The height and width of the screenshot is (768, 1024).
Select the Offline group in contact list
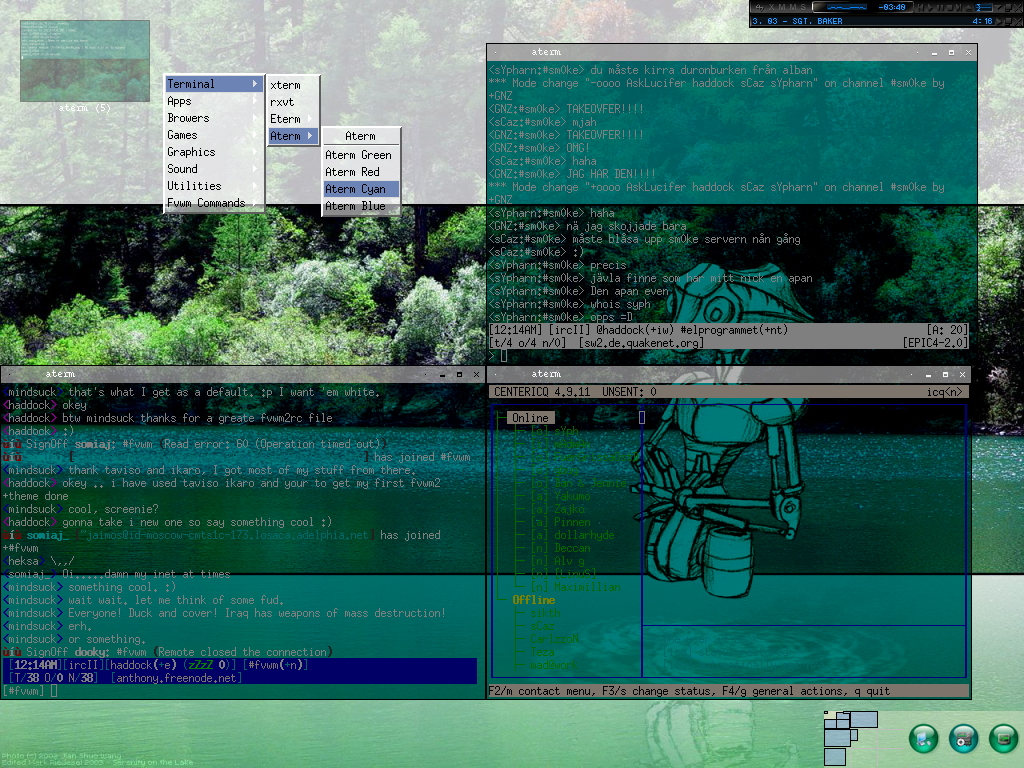533,600
